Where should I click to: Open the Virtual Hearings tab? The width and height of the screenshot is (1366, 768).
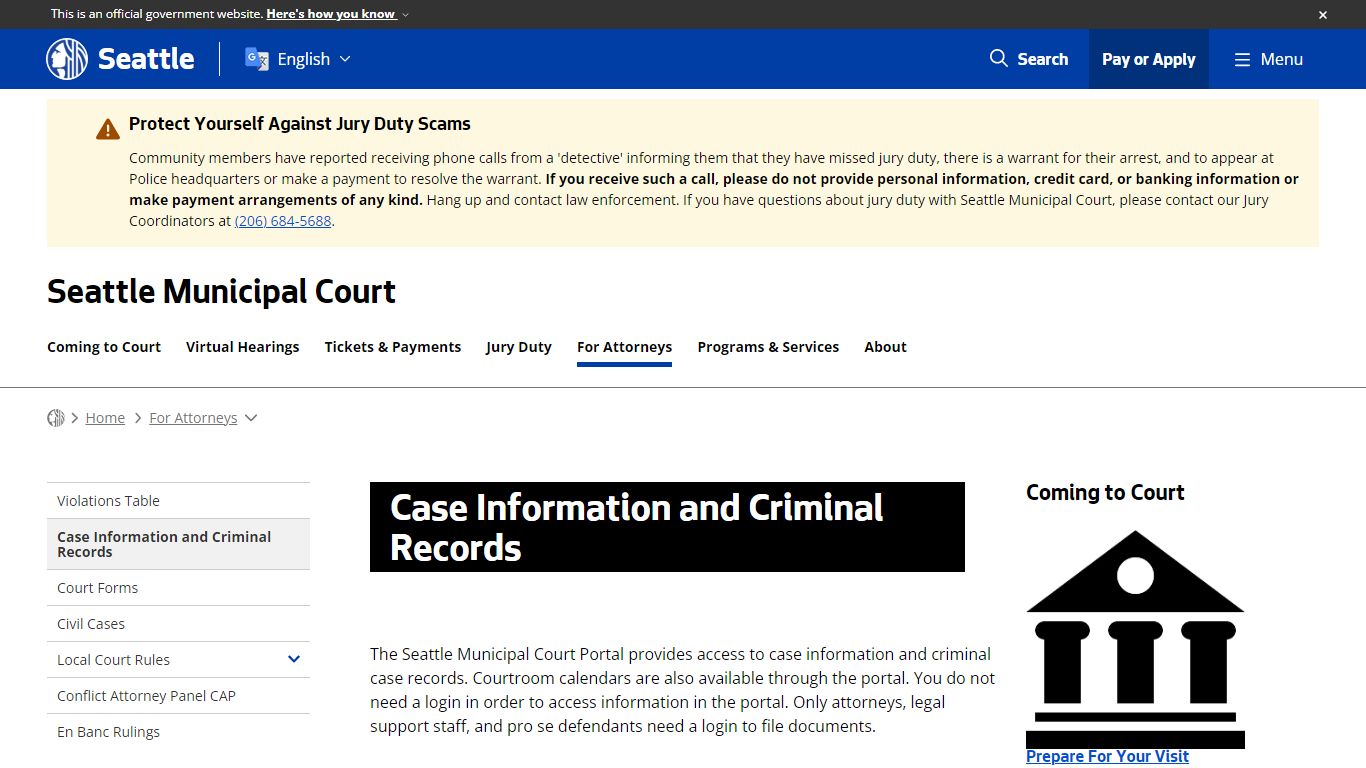point(243,347)
